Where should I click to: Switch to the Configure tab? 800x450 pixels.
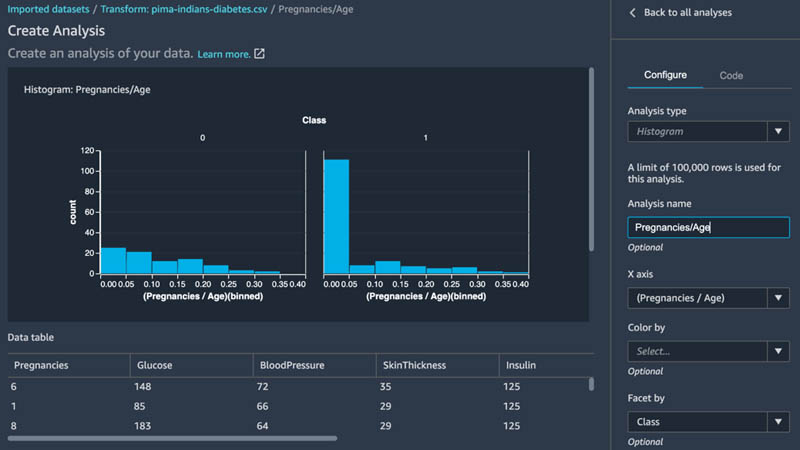coord(665,75)
